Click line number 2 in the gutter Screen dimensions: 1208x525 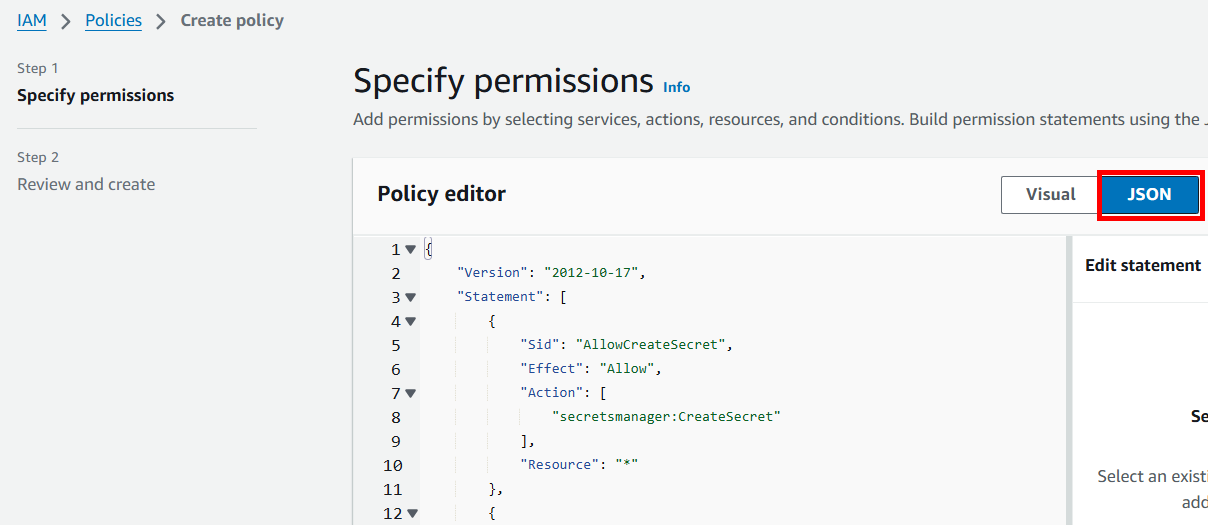click(x=396, y=274)
